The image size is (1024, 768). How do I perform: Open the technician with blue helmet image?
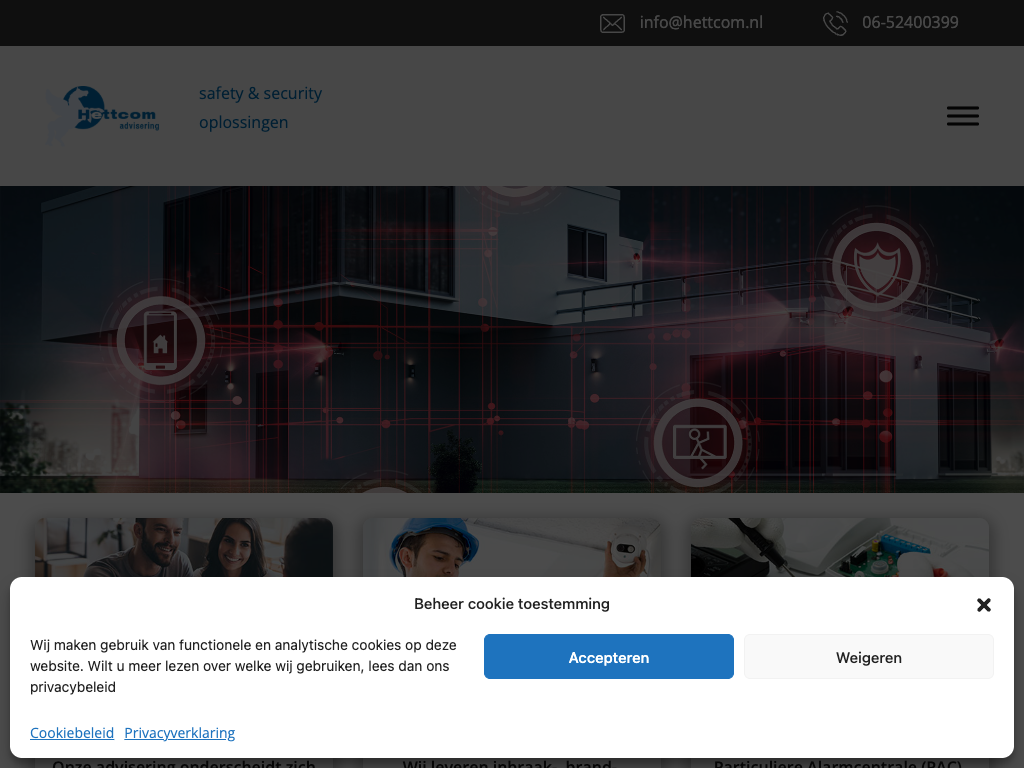[x=511, y=547]
